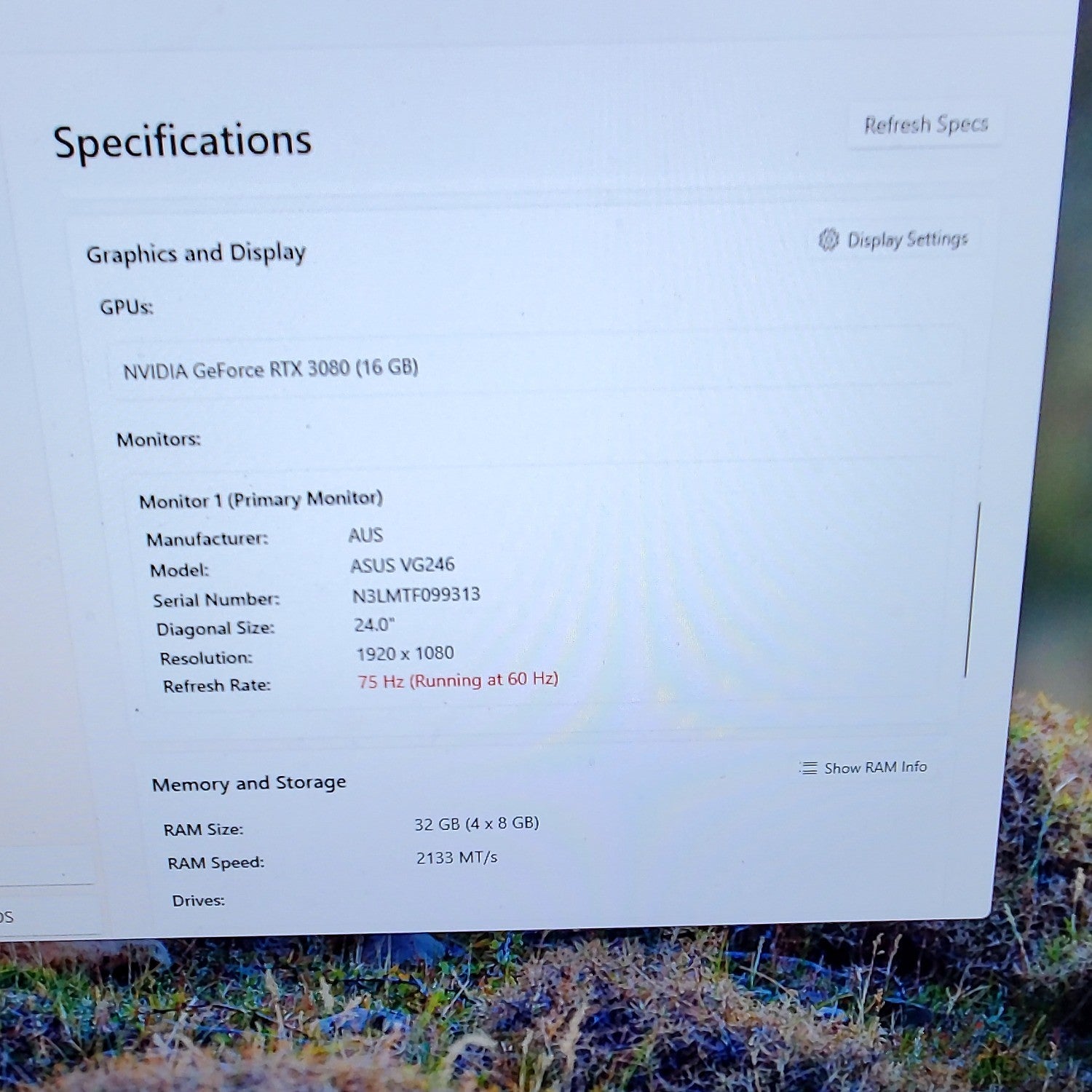Screen dimensions: 1092x1092
Task: Click the model value ASUS VG246
Action: tap(402, 565)
